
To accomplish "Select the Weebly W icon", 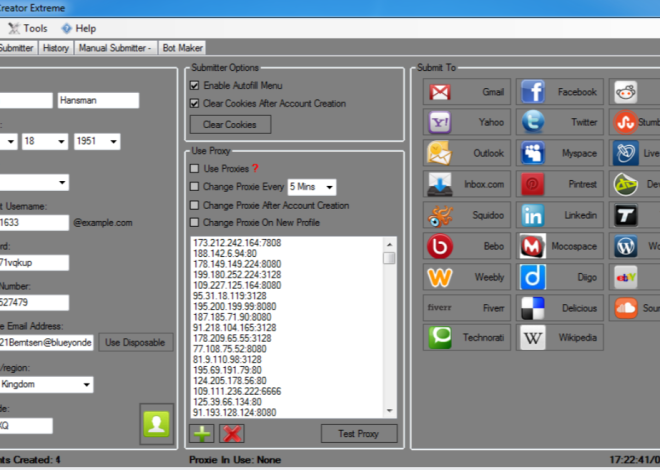I will (x=440, y=277).
